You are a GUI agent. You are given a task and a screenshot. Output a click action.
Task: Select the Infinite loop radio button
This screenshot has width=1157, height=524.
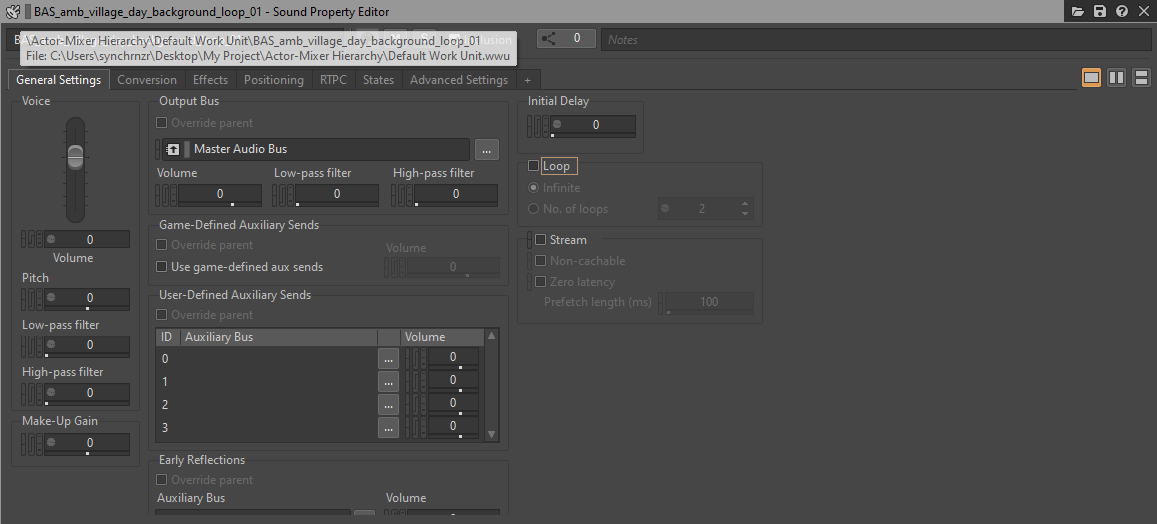coord(533,187)
